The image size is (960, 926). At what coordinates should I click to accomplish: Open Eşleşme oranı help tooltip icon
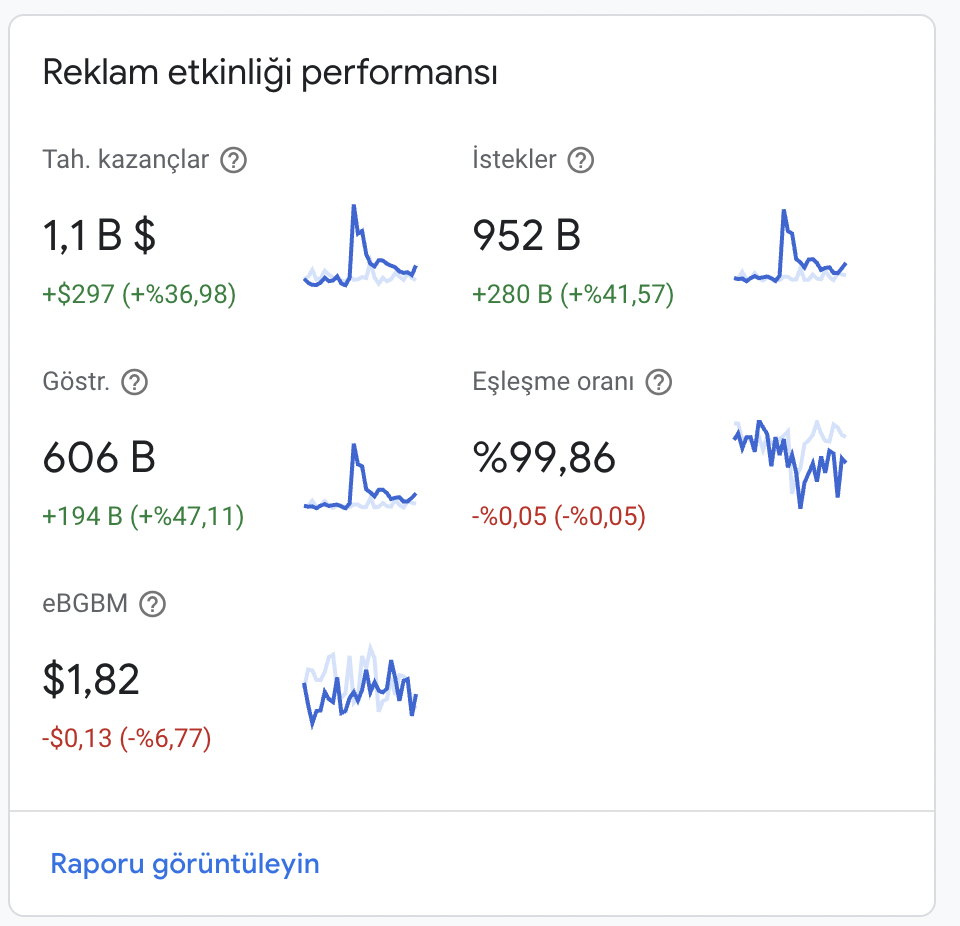click(659, 382)
